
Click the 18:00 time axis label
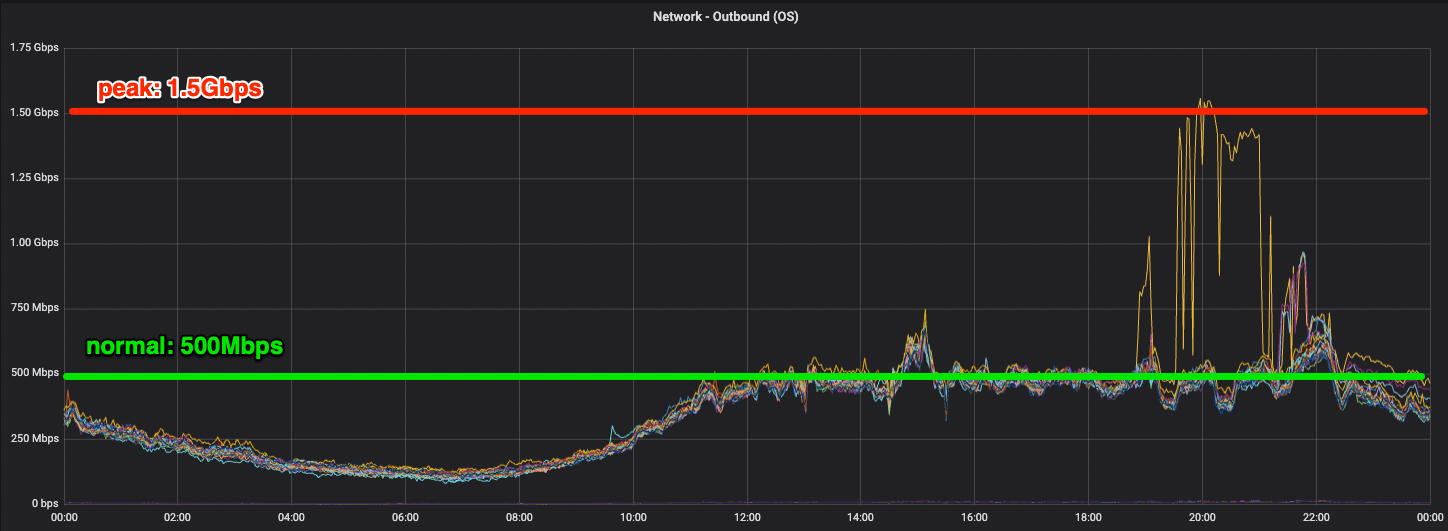pyautogui.click(x=1089, y=518)
